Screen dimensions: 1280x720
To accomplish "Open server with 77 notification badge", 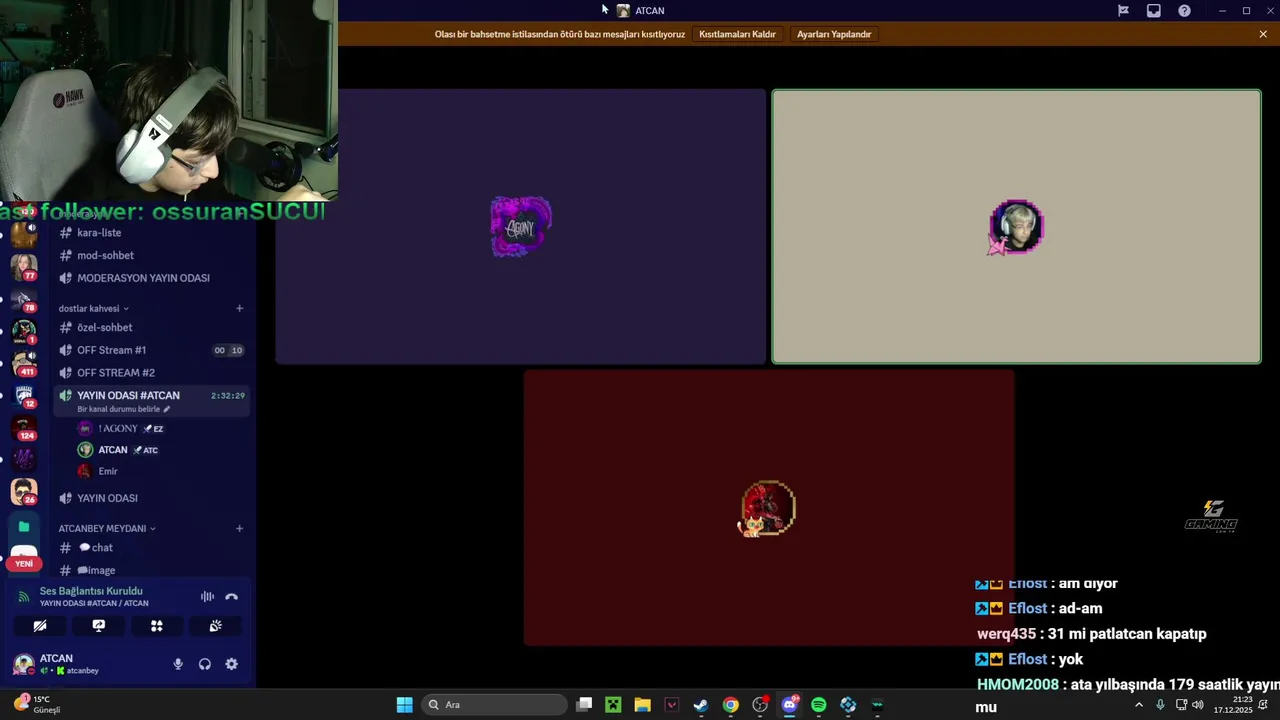I will (24, 268).
